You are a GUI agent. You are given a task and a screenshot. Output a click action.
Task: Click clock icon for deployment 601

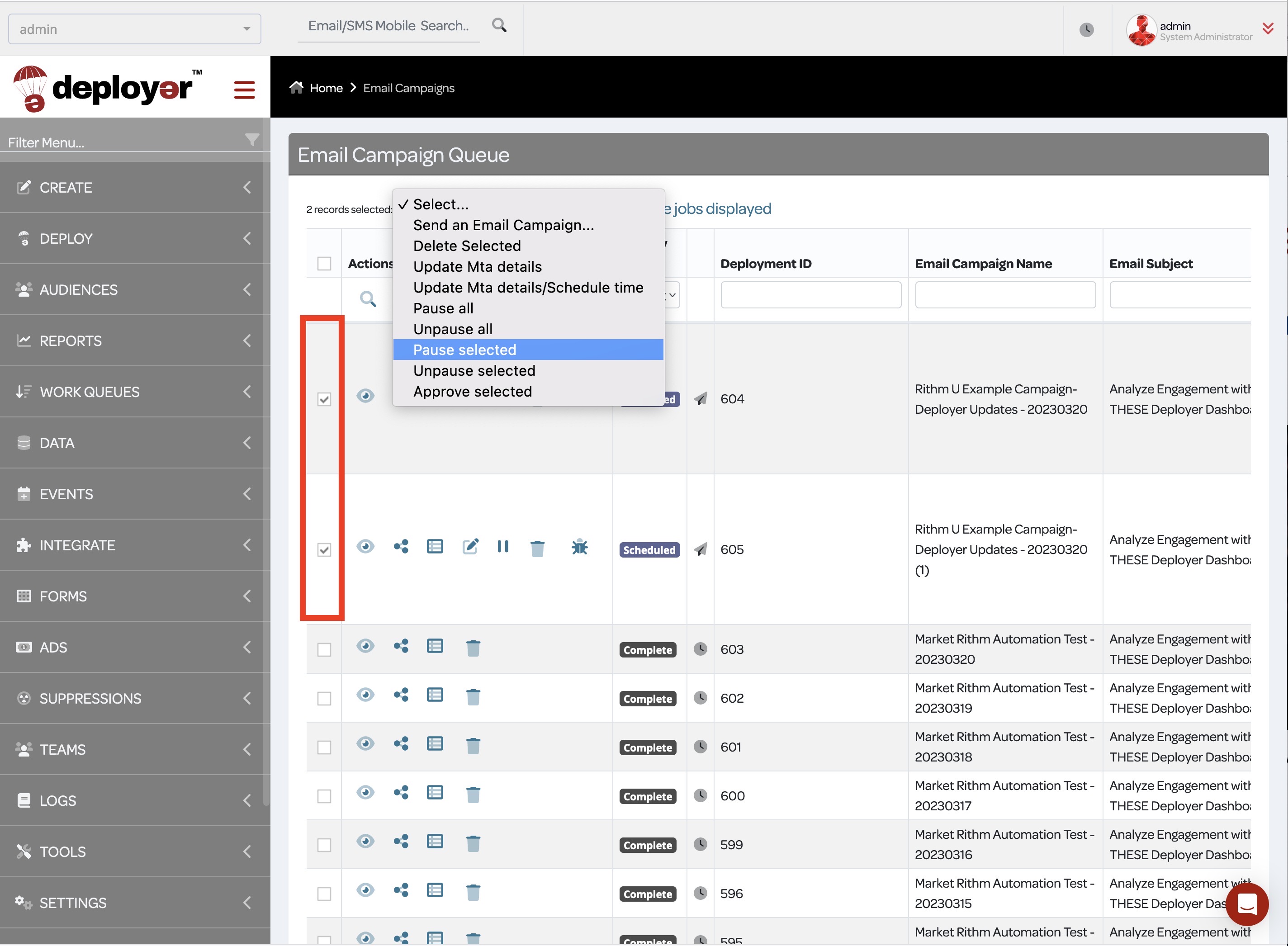click(x=701, y=746)
